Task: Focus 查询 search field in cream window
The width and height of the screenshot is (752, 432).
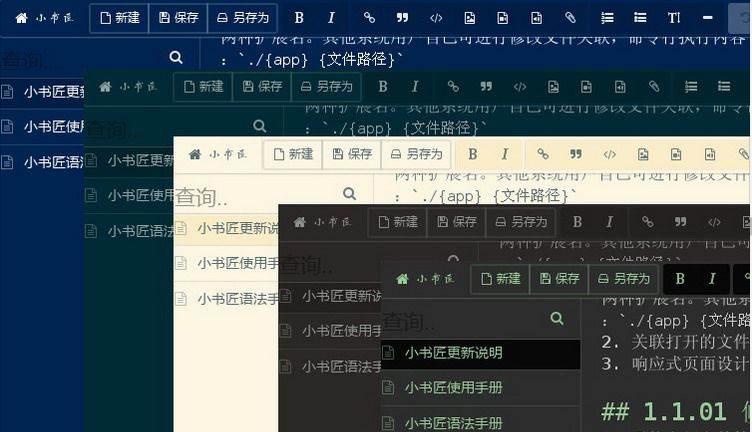Action: click(x=257, y=197)
